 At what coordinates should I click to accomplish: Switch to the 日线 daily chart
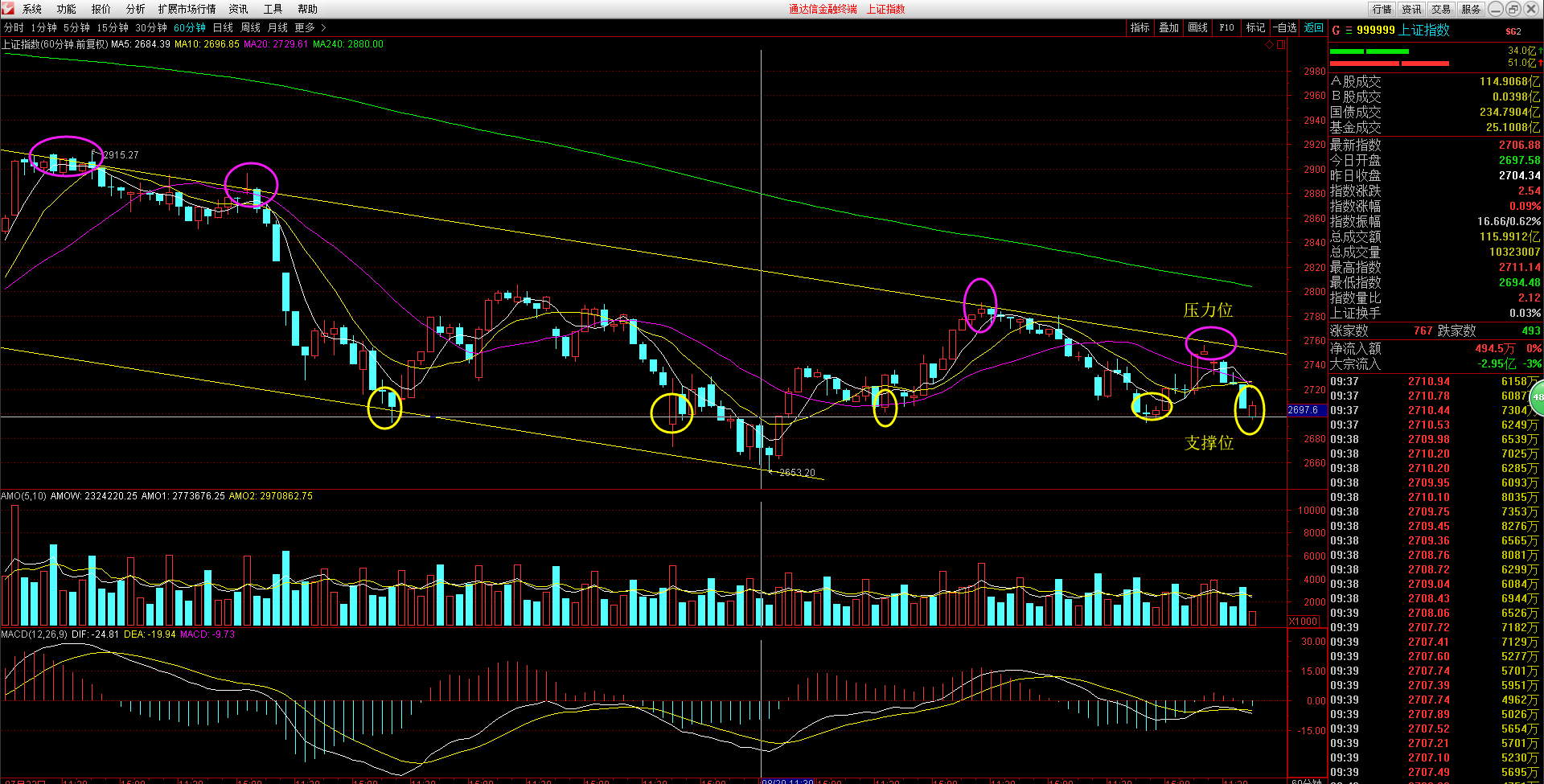coord(223,28)
